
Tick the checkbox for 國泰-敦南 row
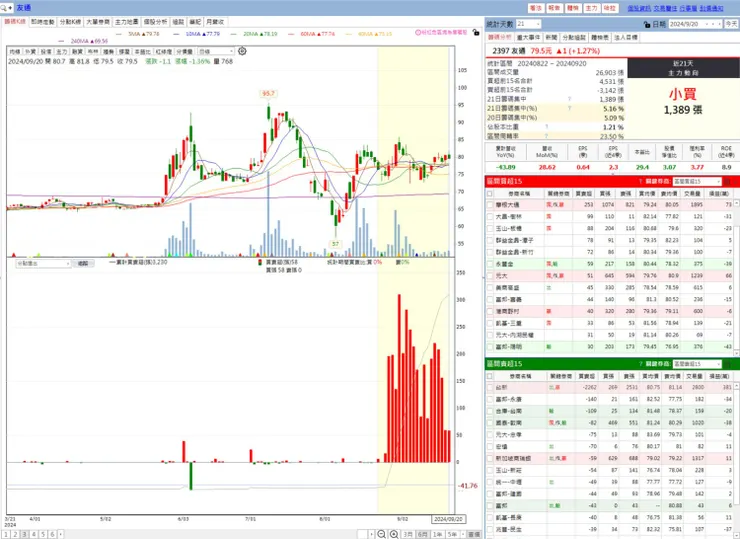(x=490, y=423)
